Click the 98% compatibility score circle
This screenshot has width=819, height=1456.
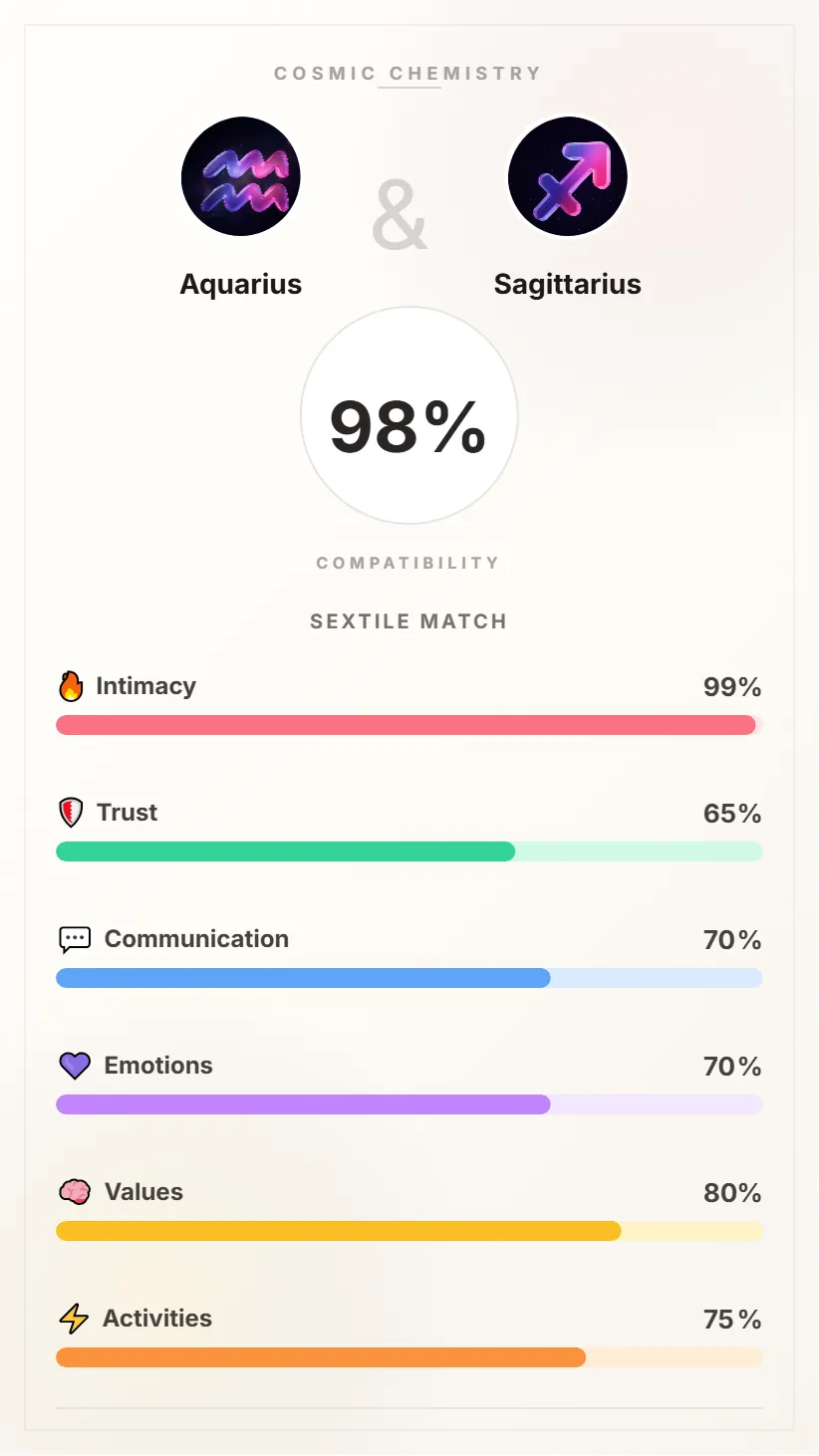(x=409, y=416)
